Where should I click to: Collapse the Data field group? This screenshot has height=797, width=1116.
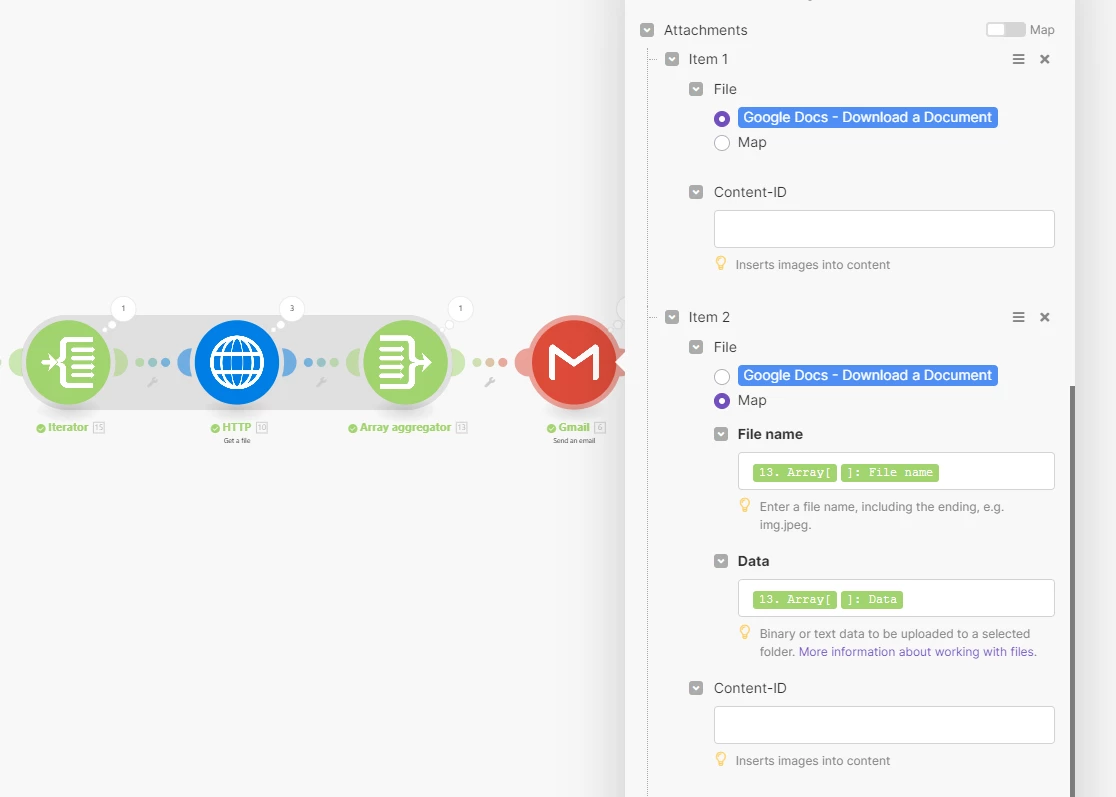pos(721,561)
